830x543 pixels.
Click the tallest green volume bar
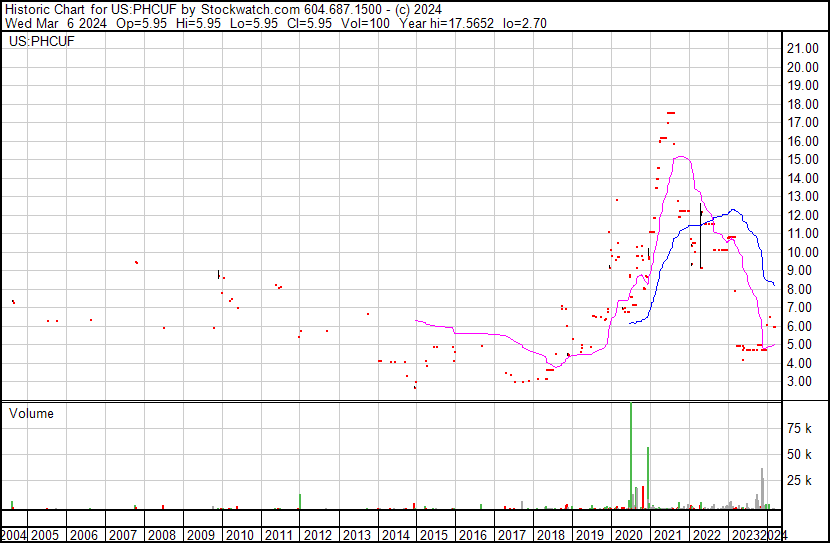point(631,455)
